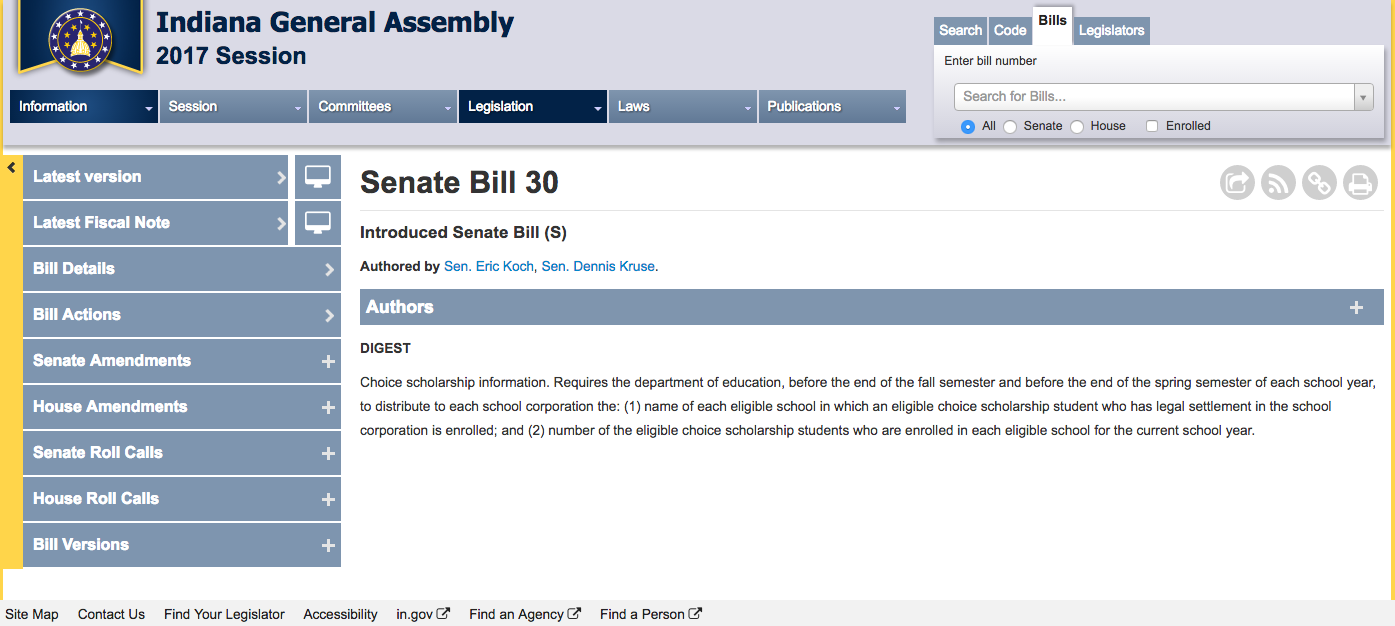Open the bill search dropdown arrow
1395x626 pixels.
tap(1363, 97)
